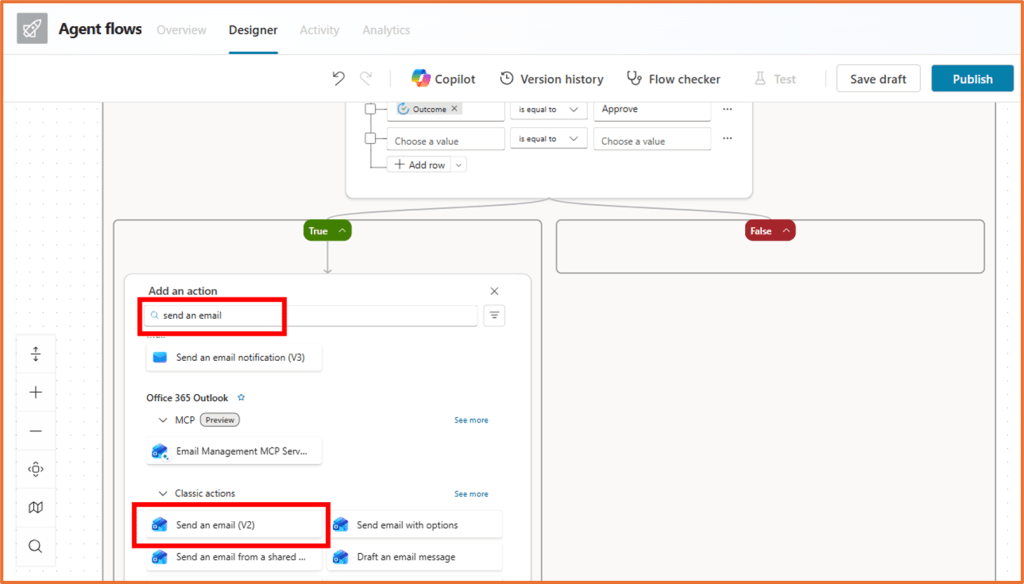The height and width of the screenshot is (584, 1024).
Task: Collapse the True branch using its chevron
Action: [342, 231]
